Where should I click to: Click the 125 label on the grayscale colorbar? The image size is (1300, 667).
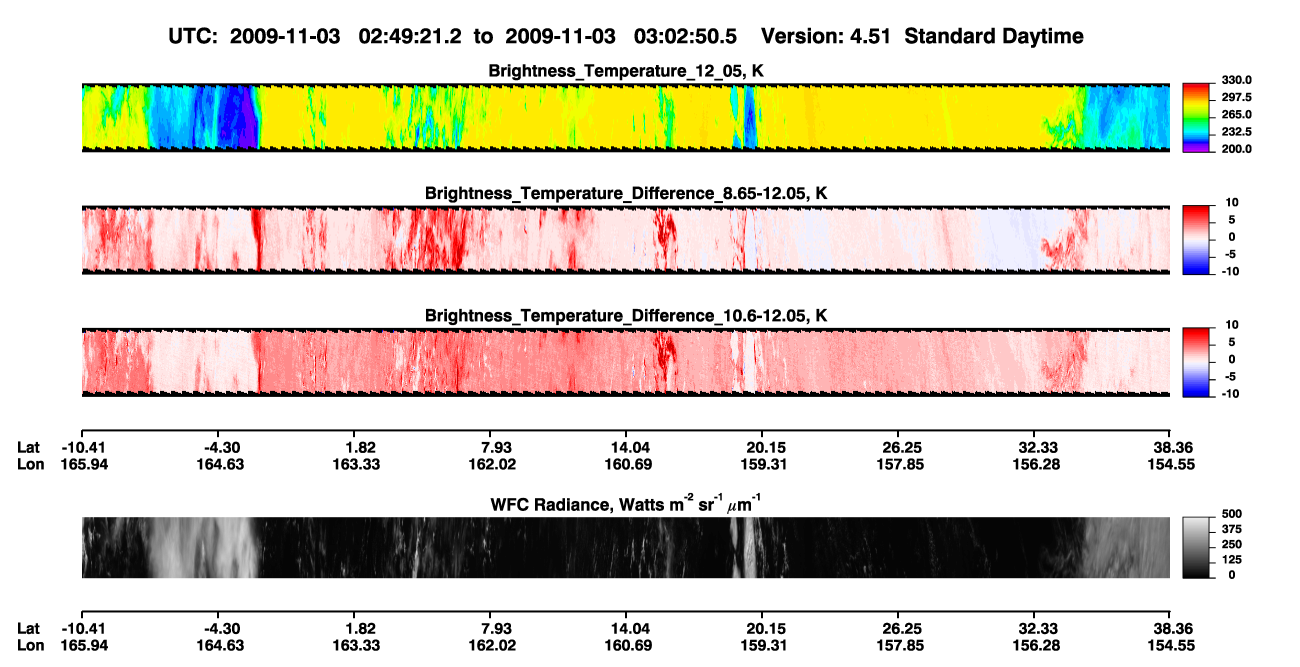click(x=1232, y=560)
